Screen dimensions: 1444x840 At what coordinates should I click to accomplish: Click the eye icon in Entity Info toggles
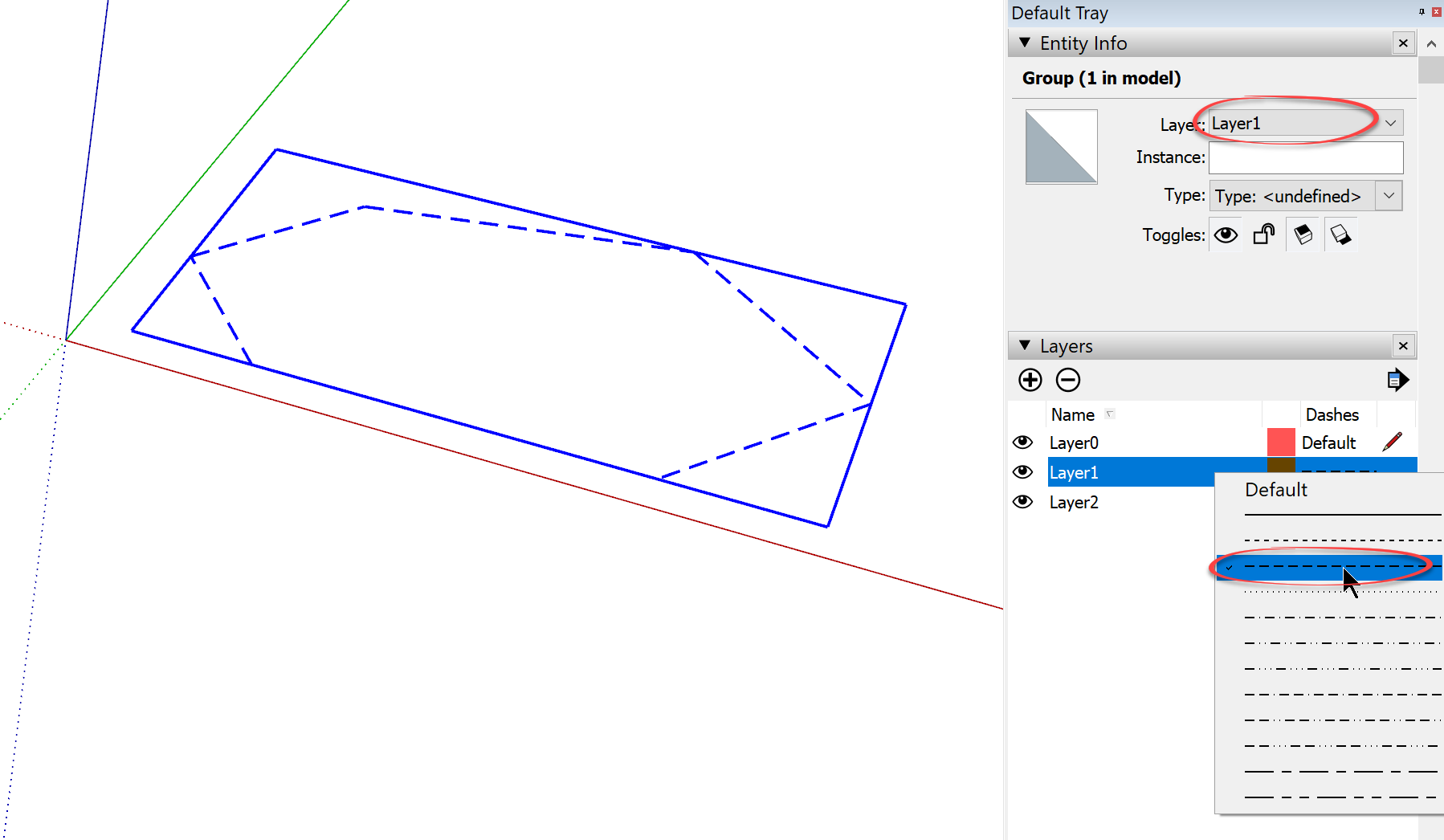coord(1226,234)
